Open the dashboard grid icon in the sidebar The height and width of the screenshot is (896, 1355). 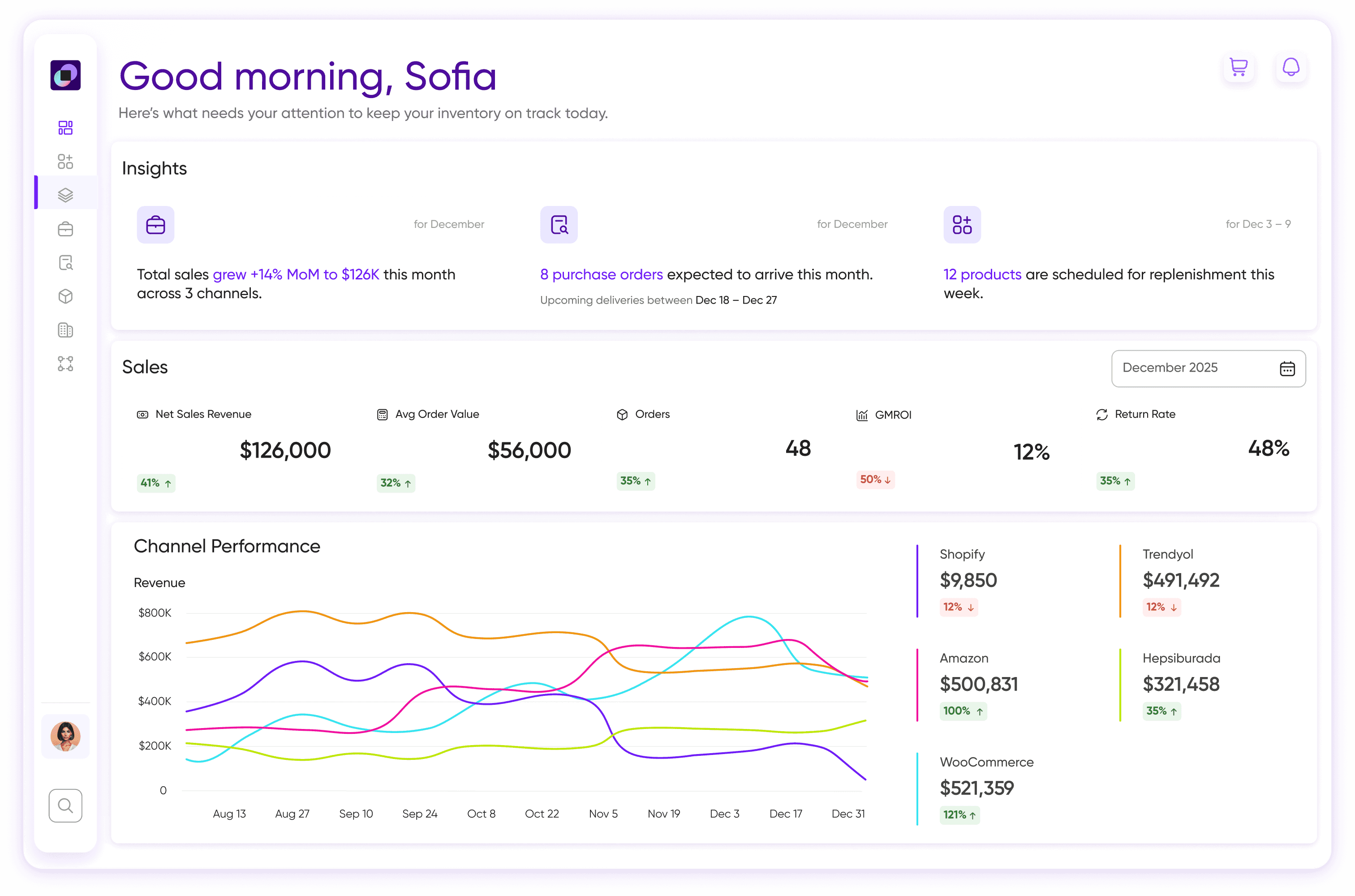click(x=66, y=127)
